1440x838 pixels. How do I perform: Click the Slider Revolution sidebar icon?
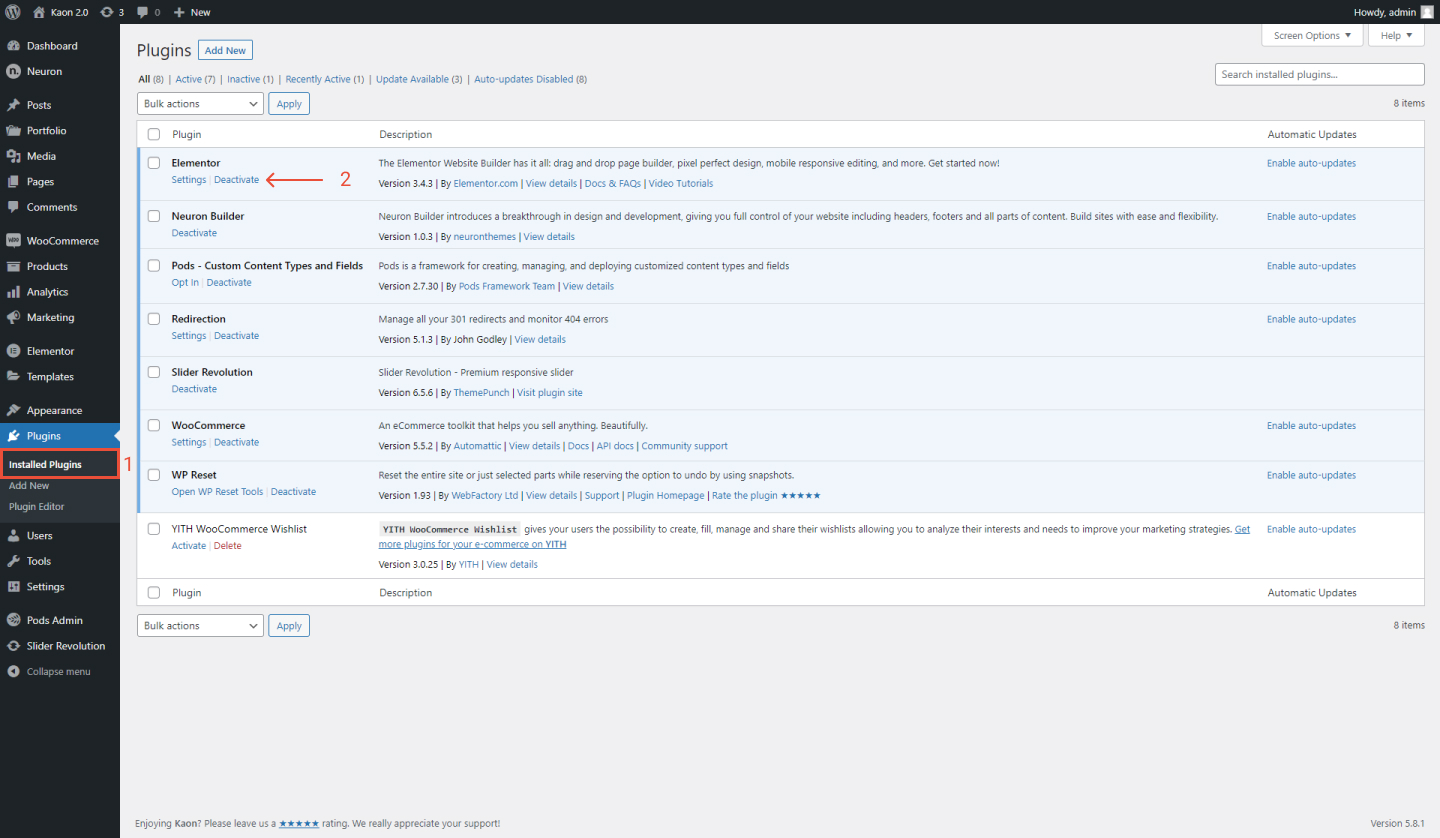pos(14,646)
